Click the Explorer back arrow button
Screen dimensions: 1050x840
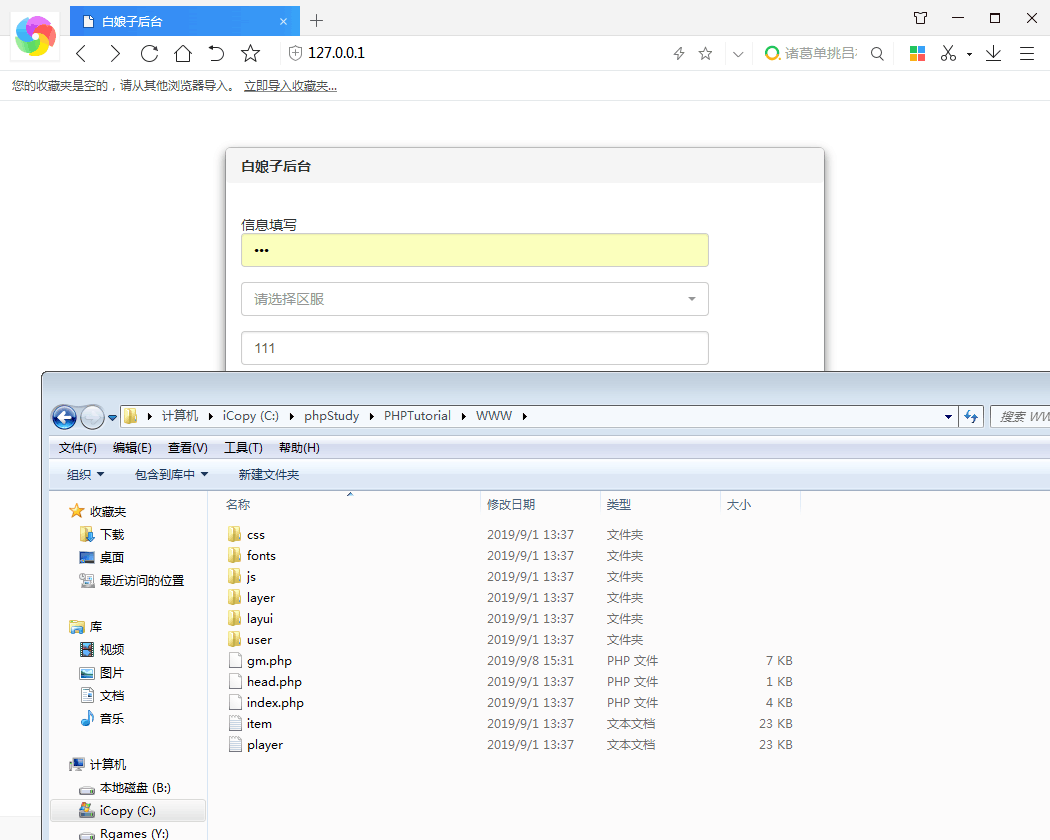coord(64,416)
